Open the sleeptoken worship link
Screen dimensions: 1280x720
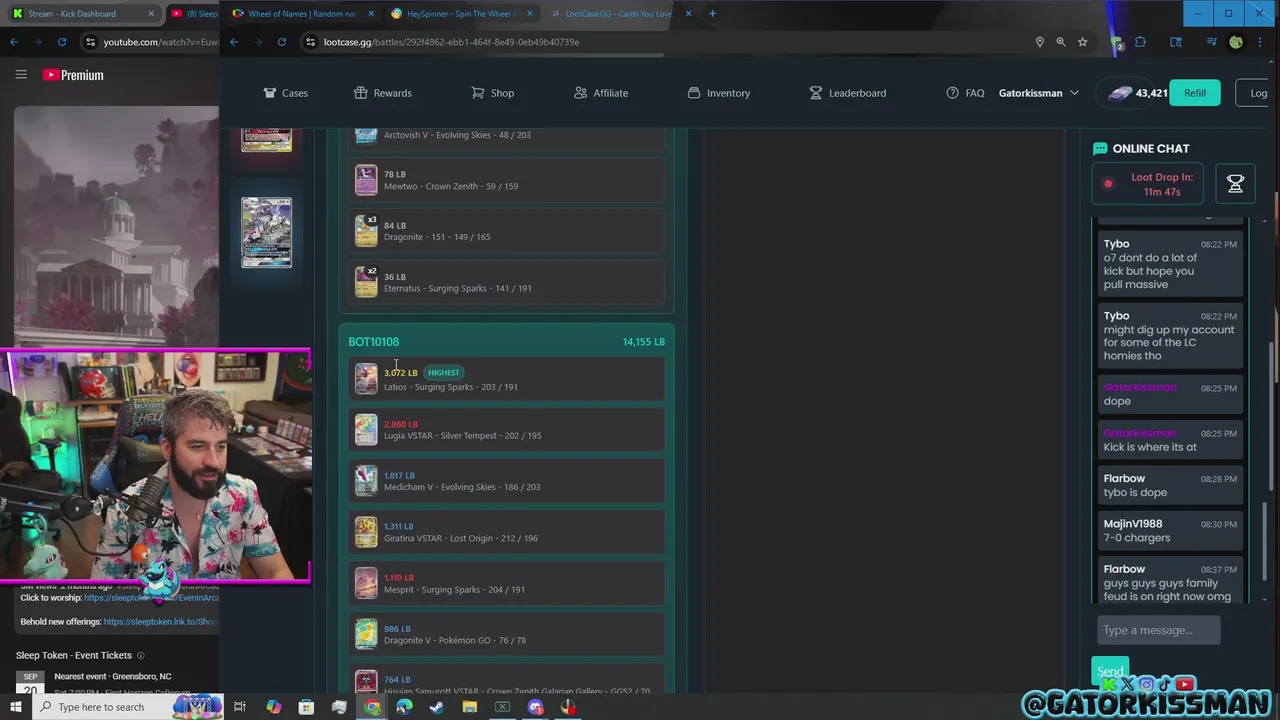coord(151,598)
